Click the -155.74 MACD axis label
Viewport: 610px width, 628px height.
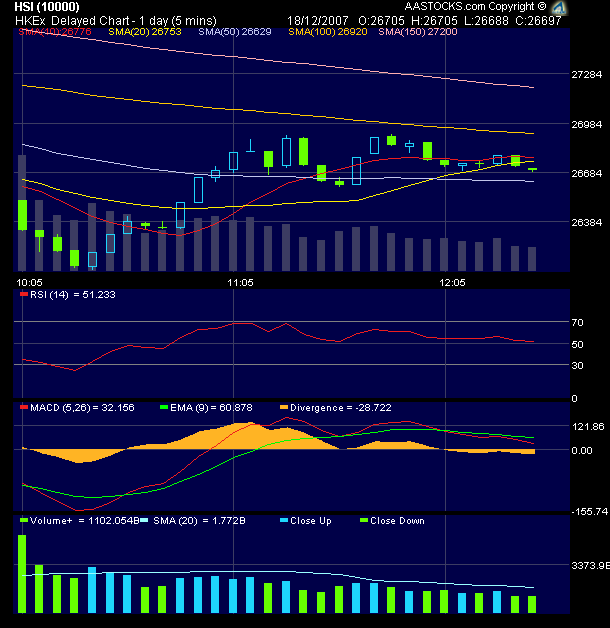pyautogui.click(x=589, y=511)
